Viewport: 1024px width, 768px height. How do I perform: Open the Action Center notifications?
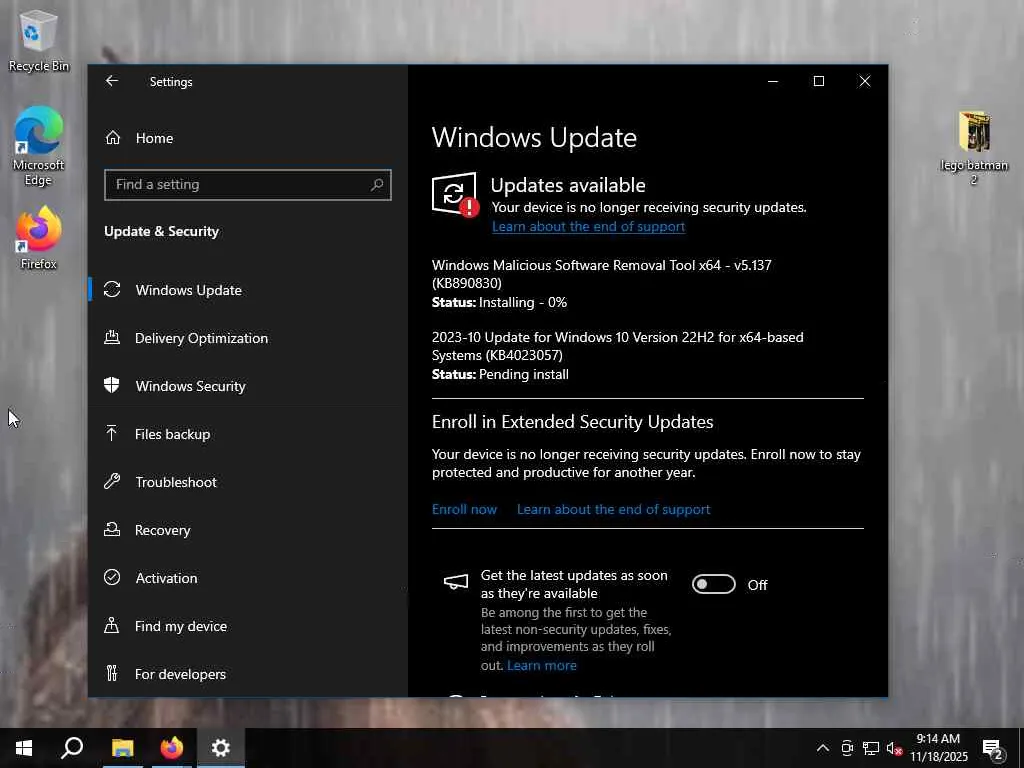[993, 748]
